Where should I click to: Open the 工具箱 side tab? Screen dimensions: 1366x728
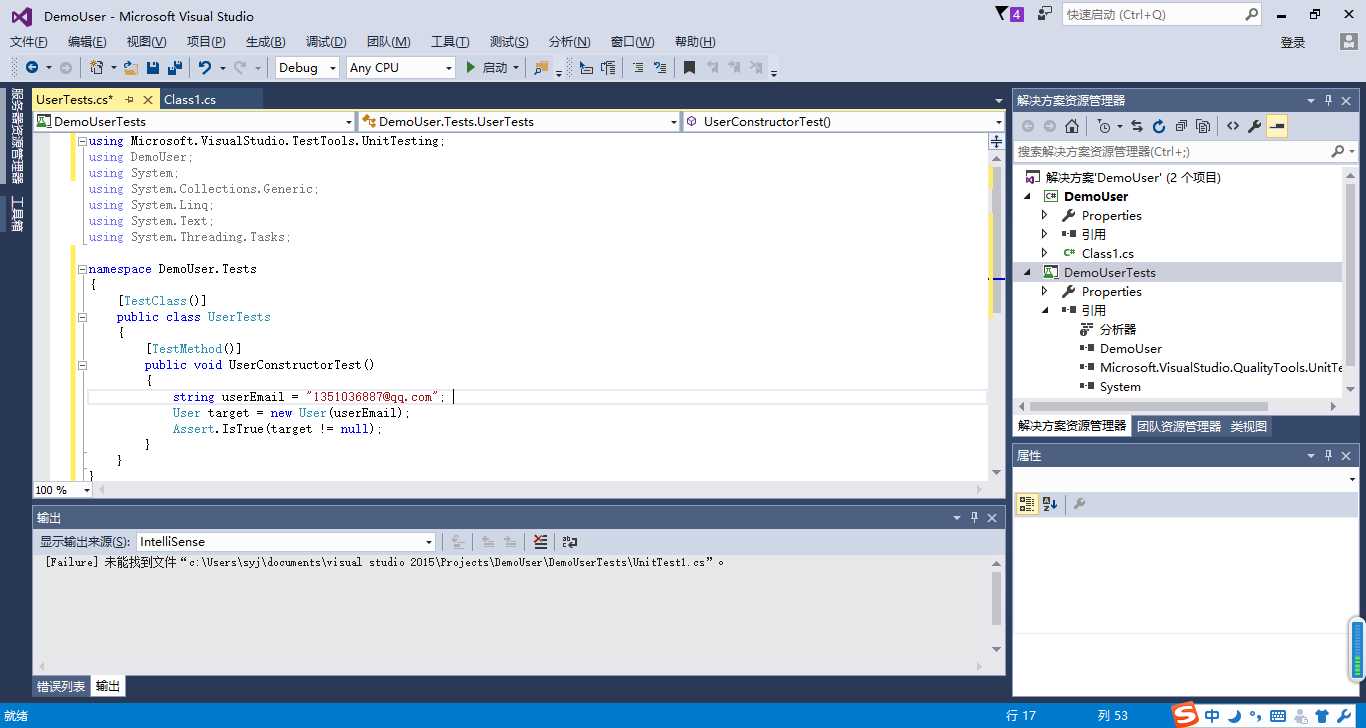16,213
